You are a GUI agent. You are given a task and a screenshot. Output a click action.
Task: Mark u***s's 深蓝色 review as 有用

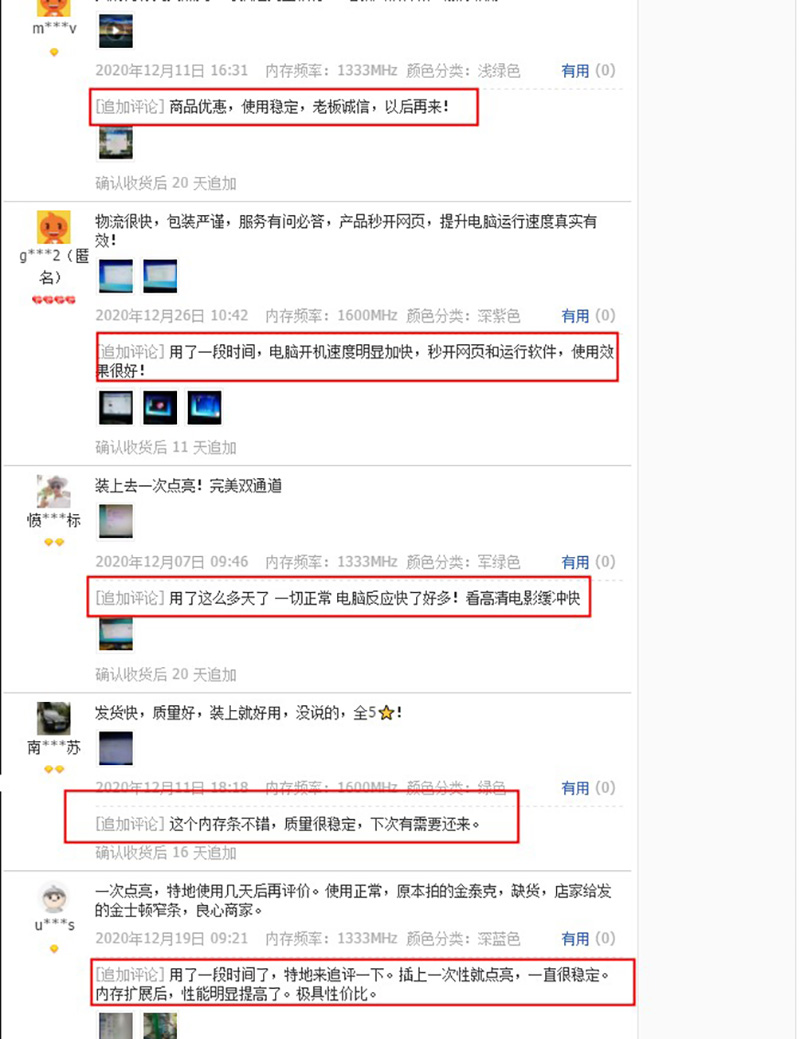(575, 939)
